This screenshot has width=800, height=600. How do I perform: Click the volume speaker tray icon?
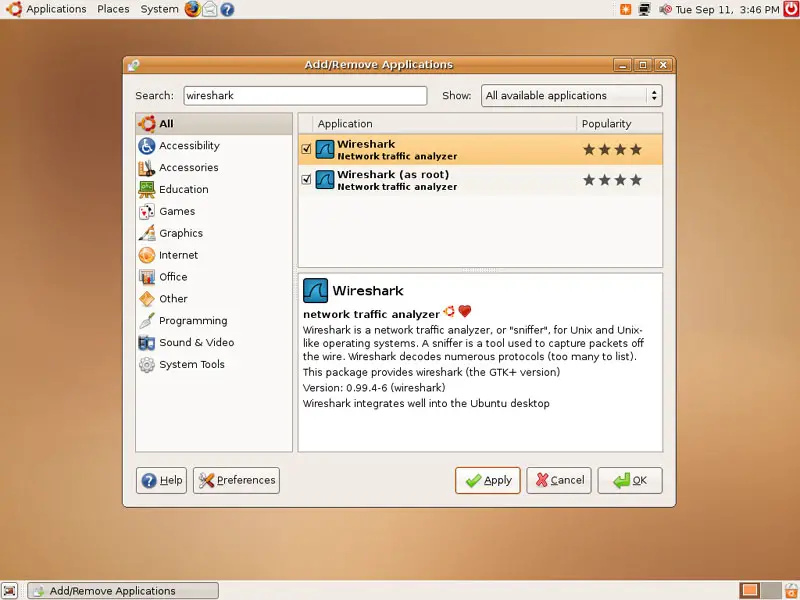coord(665,10)
